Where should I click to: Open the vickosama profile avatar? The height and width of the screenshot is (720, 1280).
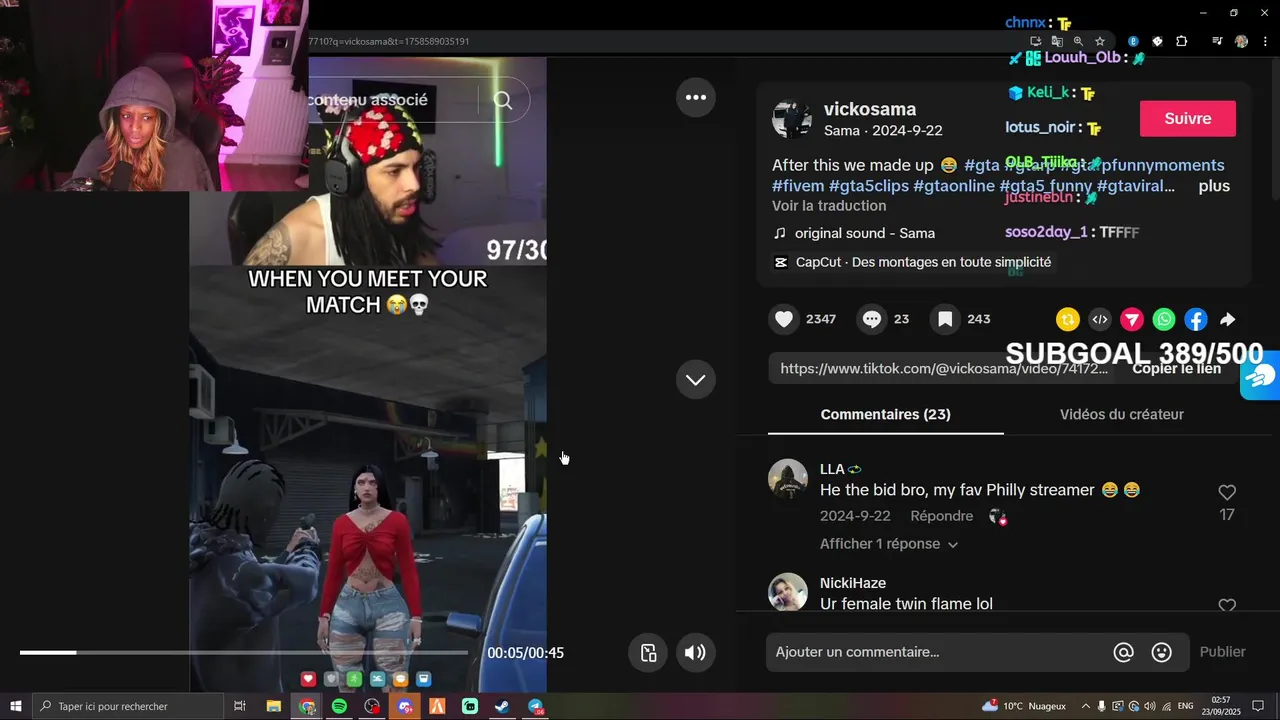tap(792, 119)
